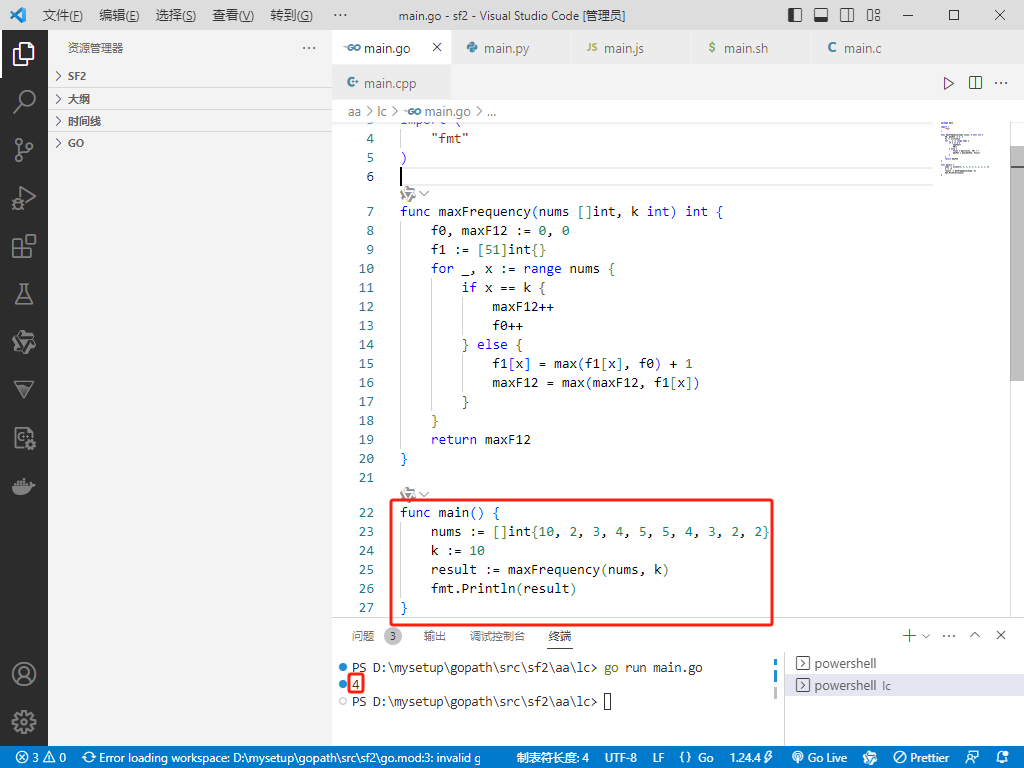1024x768 pixels.
Task: Click the editor vertical scrollbar thumb
Action: tap(1017, 263)
